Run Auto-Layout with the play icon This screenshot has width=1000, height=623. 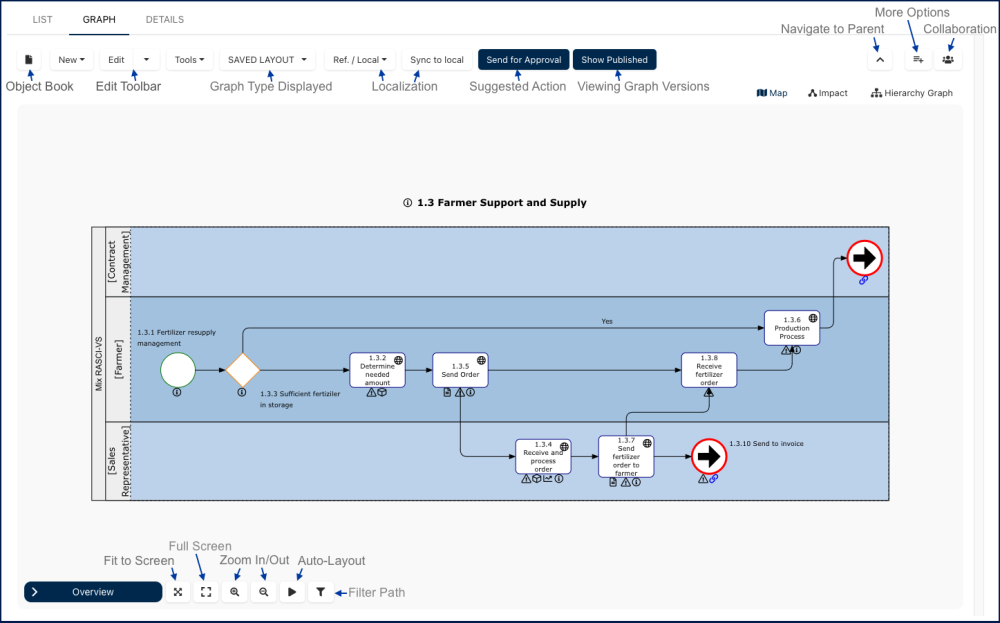click(x=292, y=592)
